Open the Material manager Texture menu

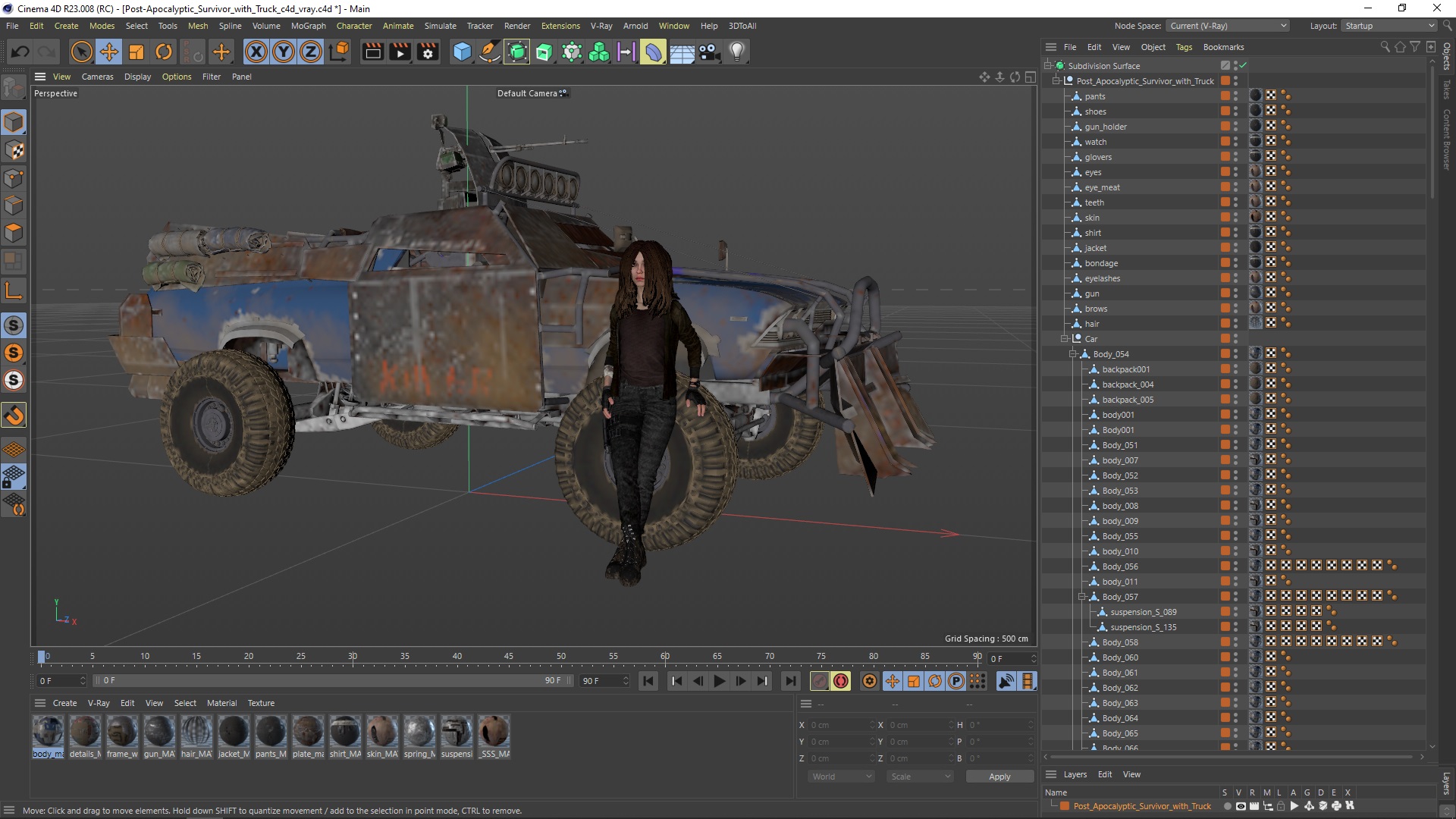point(261,703)
